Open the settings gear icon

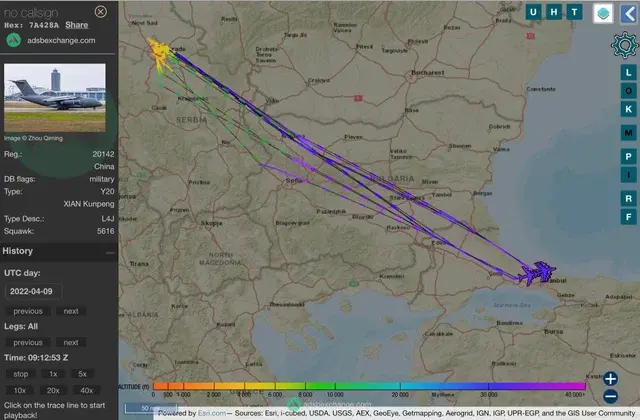tap(625, 45)
